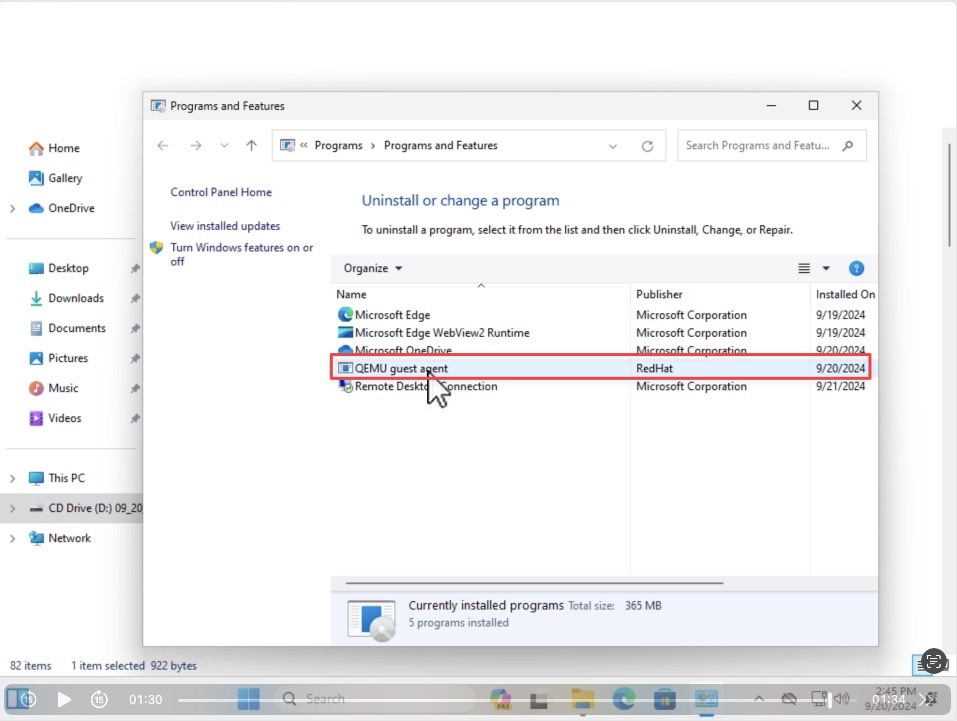Image resolution: width=957 pixels, height=721 pixels.
Task: Click the 9/21/2024 install date cell
Action: coord(840,386)
